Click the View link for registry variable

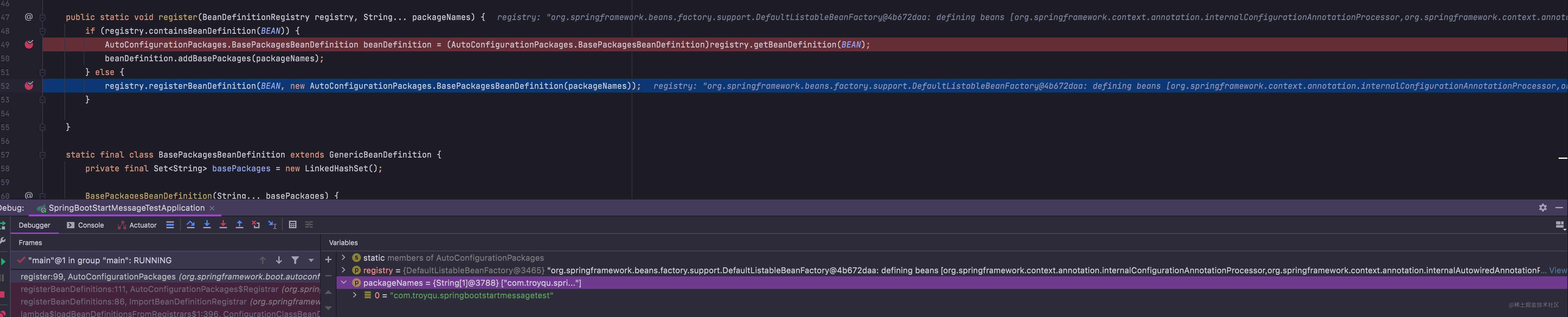pos(1560,270)
